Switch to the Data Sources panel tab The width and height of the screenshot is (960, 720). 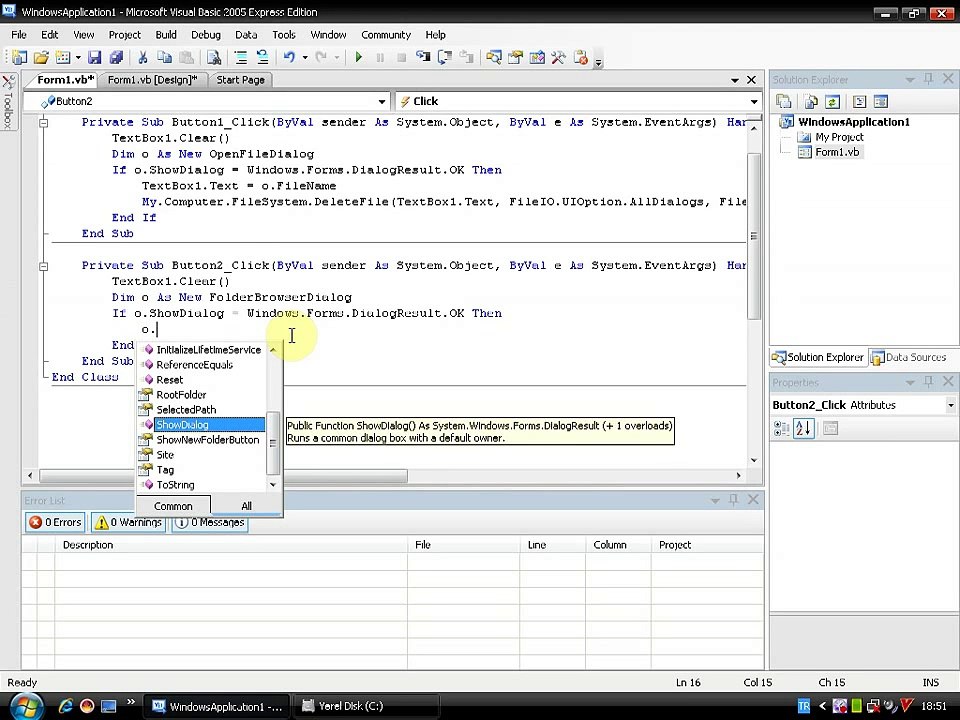coord(909,358)
